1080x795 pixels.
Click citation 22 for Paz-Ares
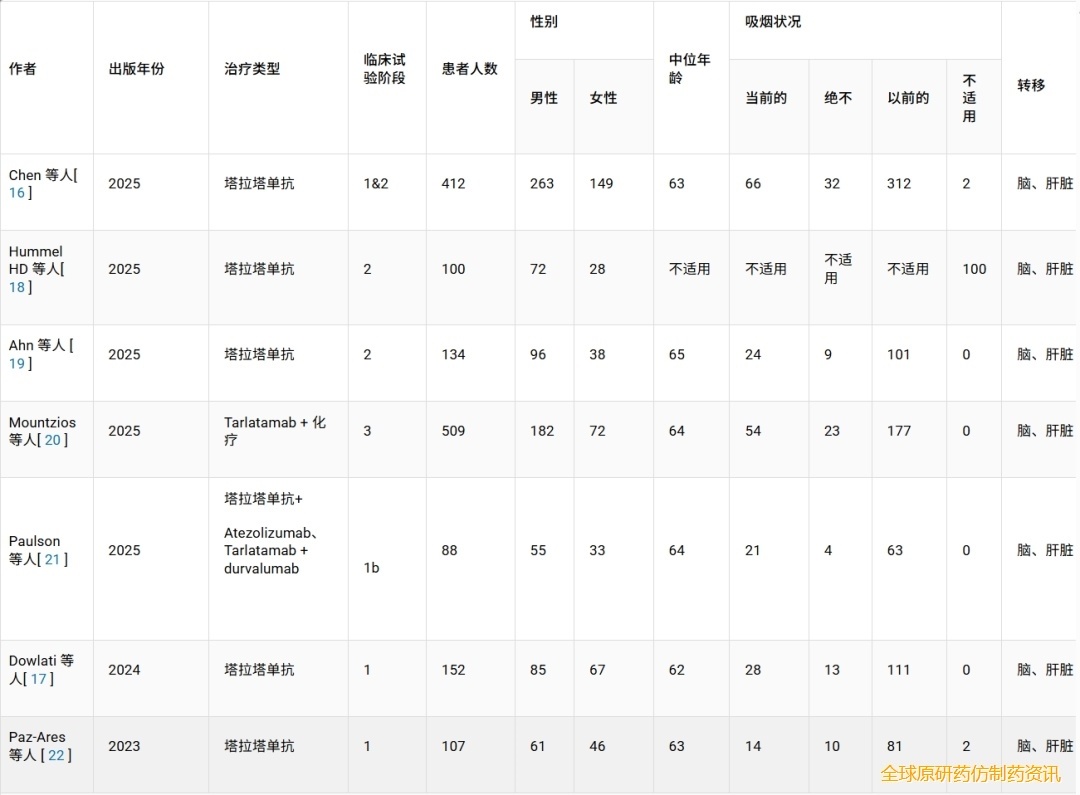56,755
